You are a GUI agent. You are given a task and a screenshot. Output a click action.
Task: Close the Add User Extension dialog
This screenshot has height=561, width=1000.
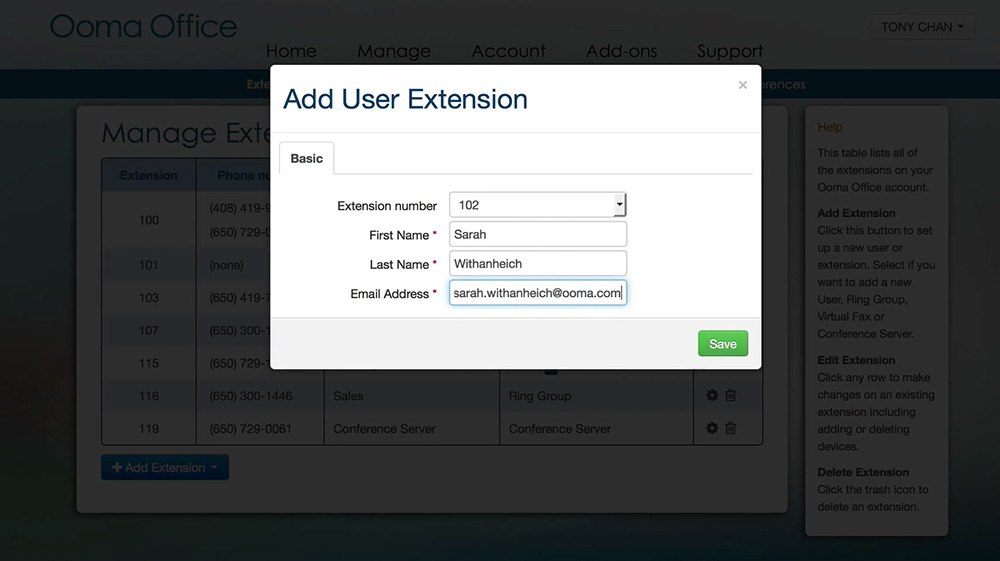click(x=742, y=85)
